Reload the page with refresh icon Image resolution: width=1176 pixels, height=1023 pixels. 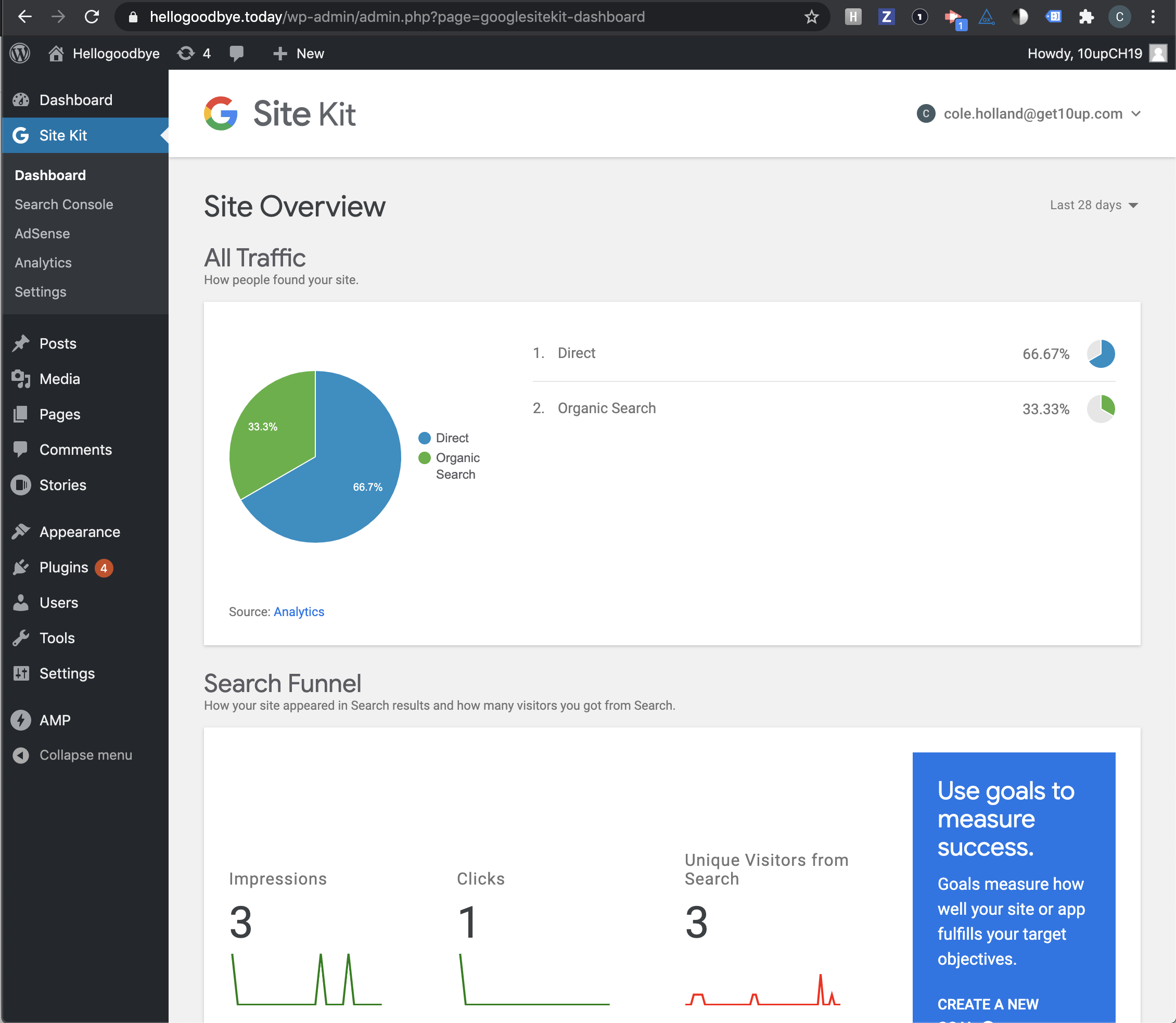92,17
